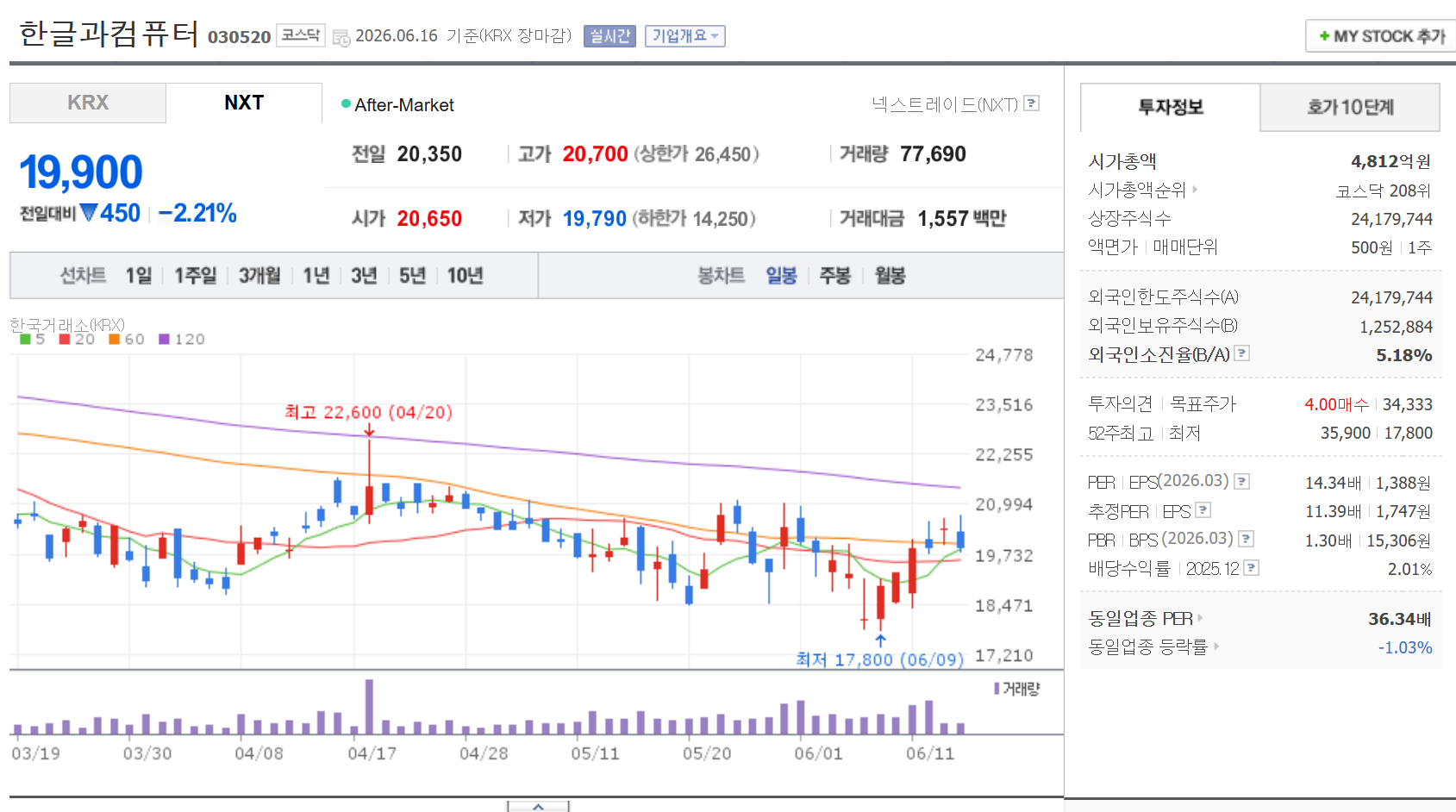This screenshot has height=812, width=1456.
Task: Switch candle chart to 주봉
Action: coord(834,276)
